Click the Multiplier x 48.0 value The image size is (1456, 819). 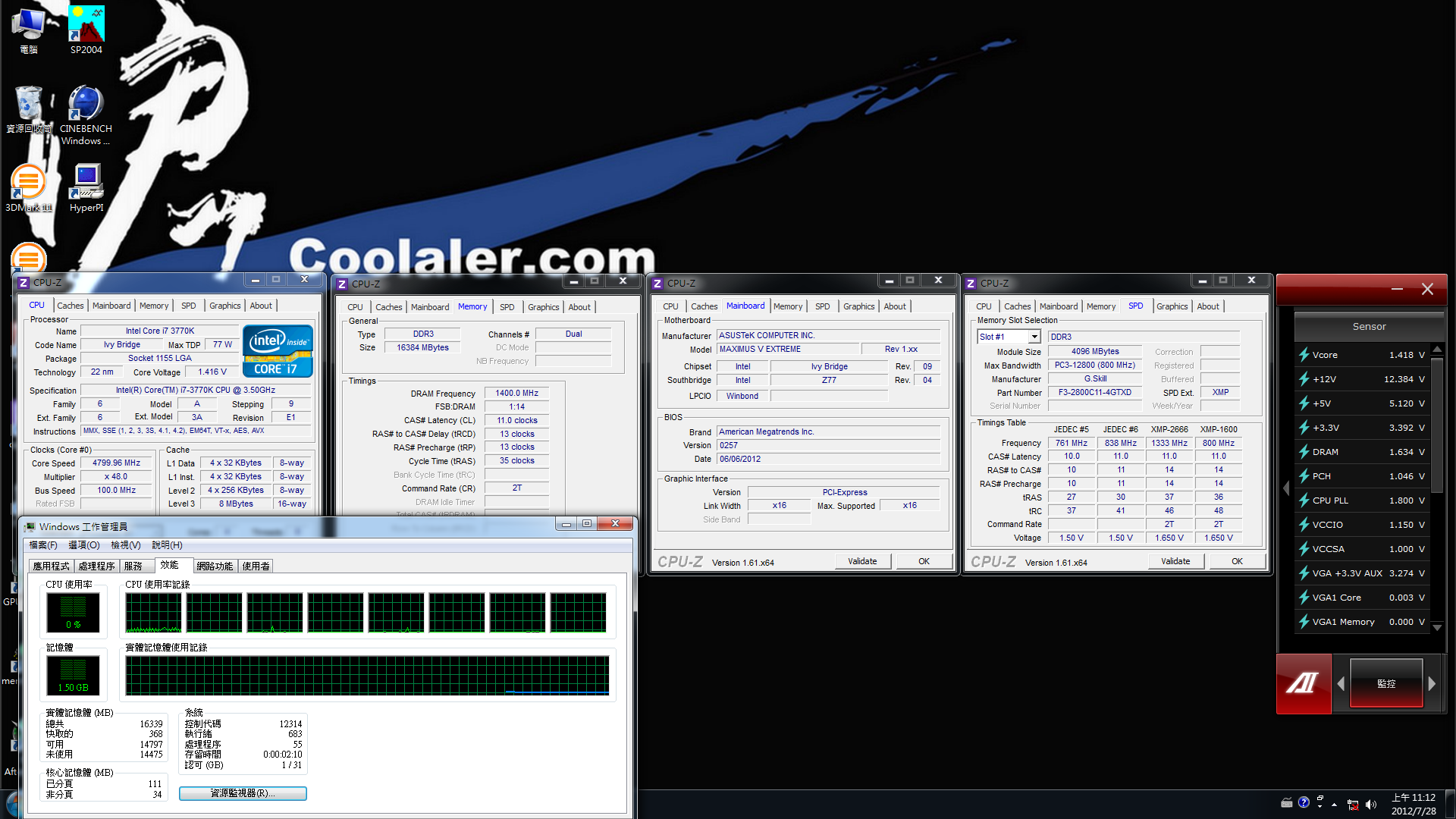tap(117, 477)
